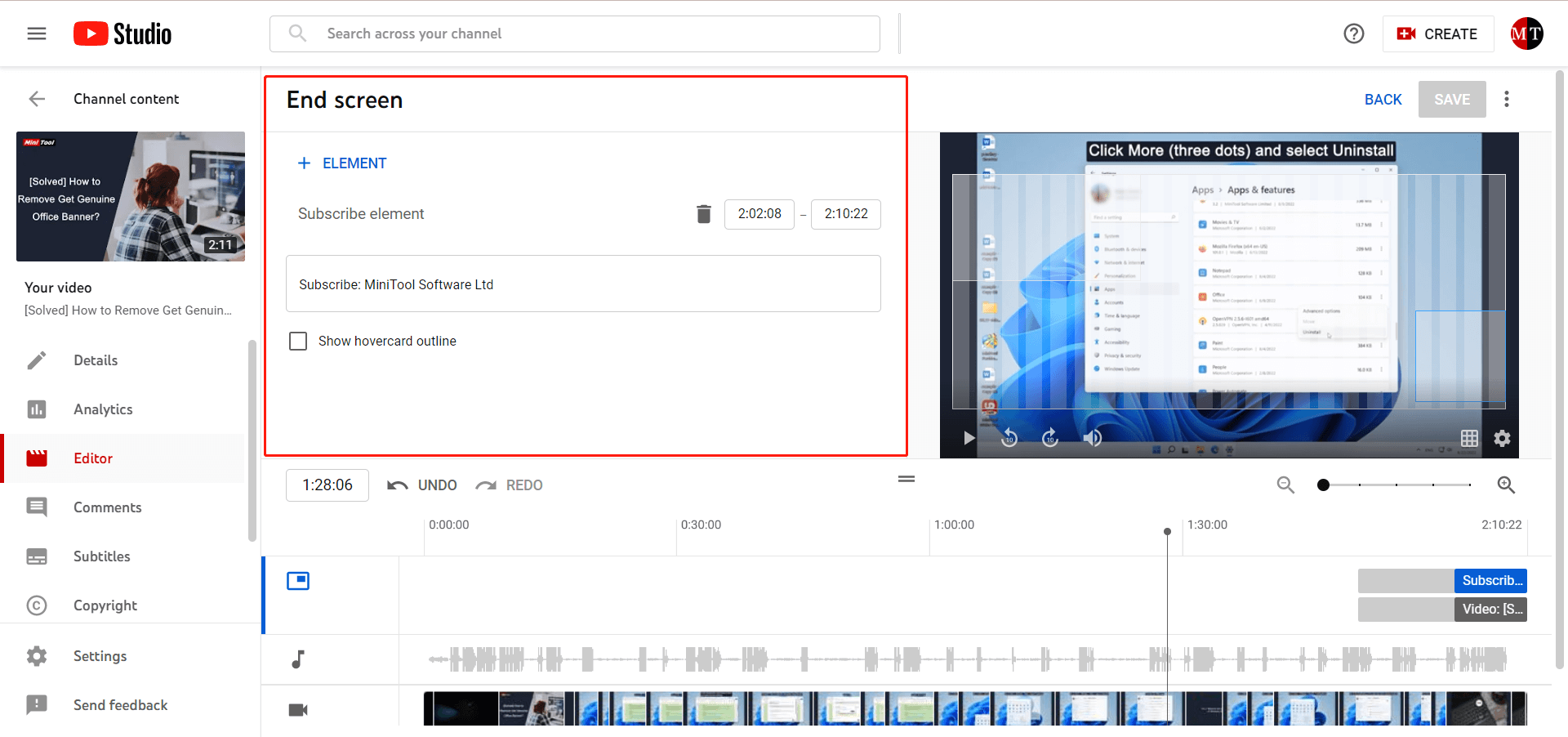Toggle the preview grid overlay icon
1568x737 pixels.
[x=1469, y=438]
